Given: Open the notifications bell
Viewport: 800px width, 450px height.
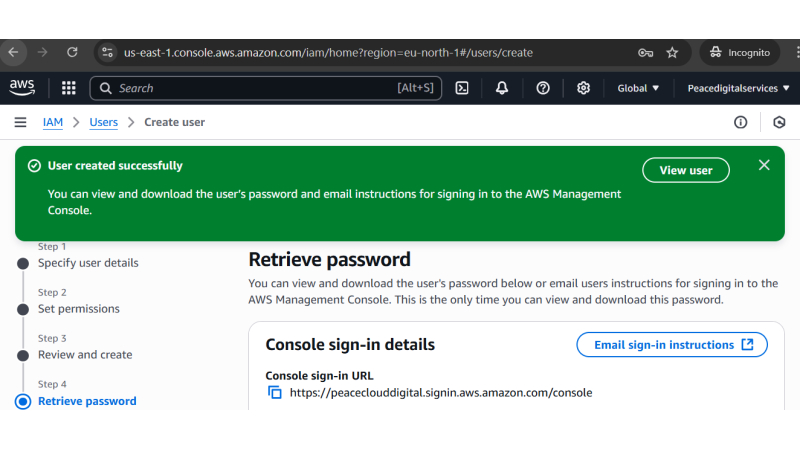Looking at the screenshot, I should 502,88.
